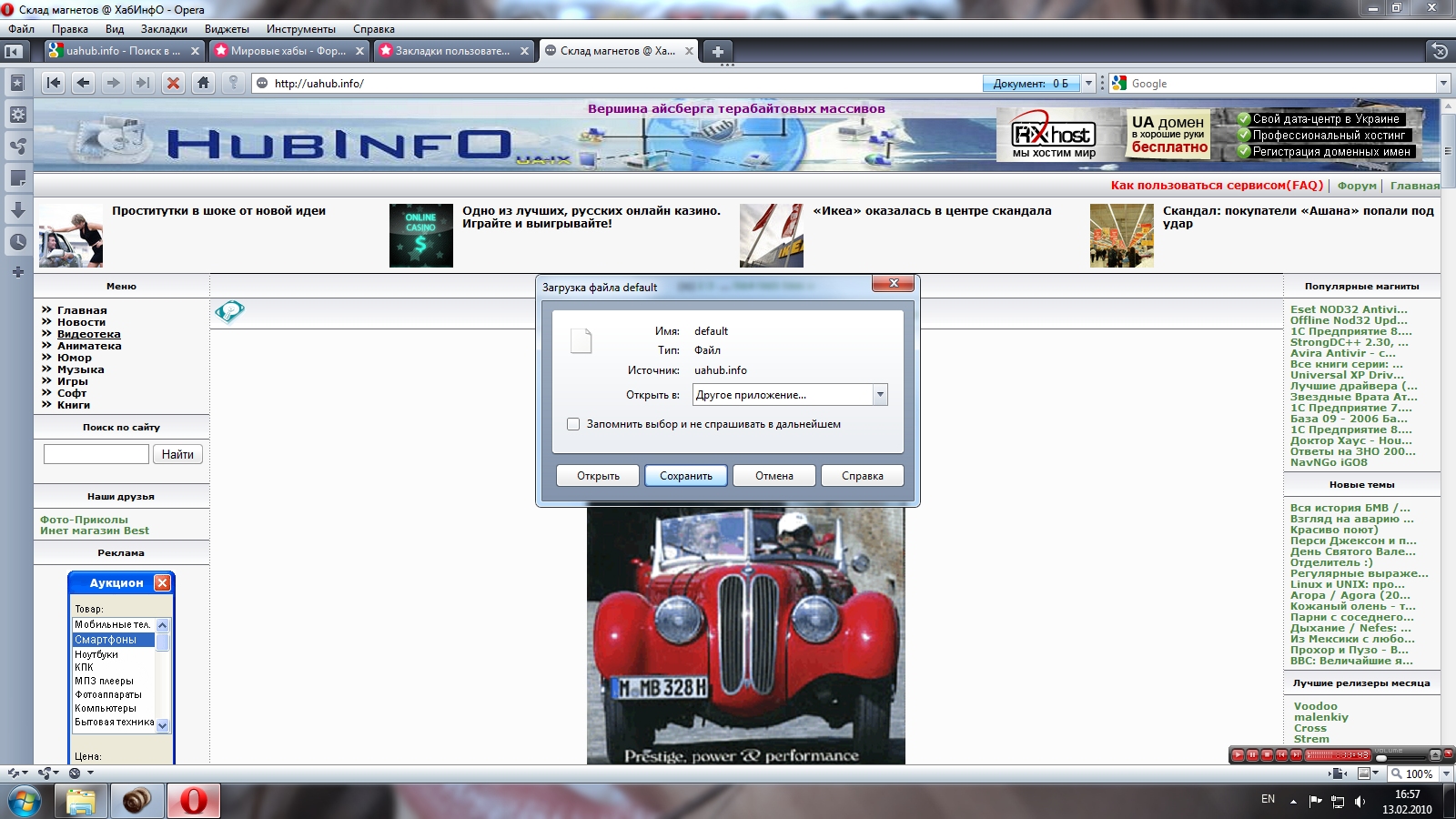Expand the 'Открыть в' application dropdown
Screen dimensions: 1456x819
pyautogui.click(x=879, y=395)
